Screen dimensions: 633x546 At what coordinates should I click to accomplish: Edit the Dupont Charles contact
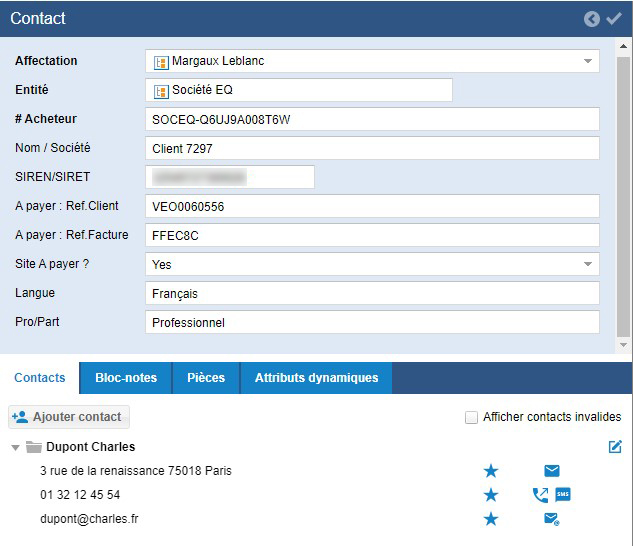[615, 447]
